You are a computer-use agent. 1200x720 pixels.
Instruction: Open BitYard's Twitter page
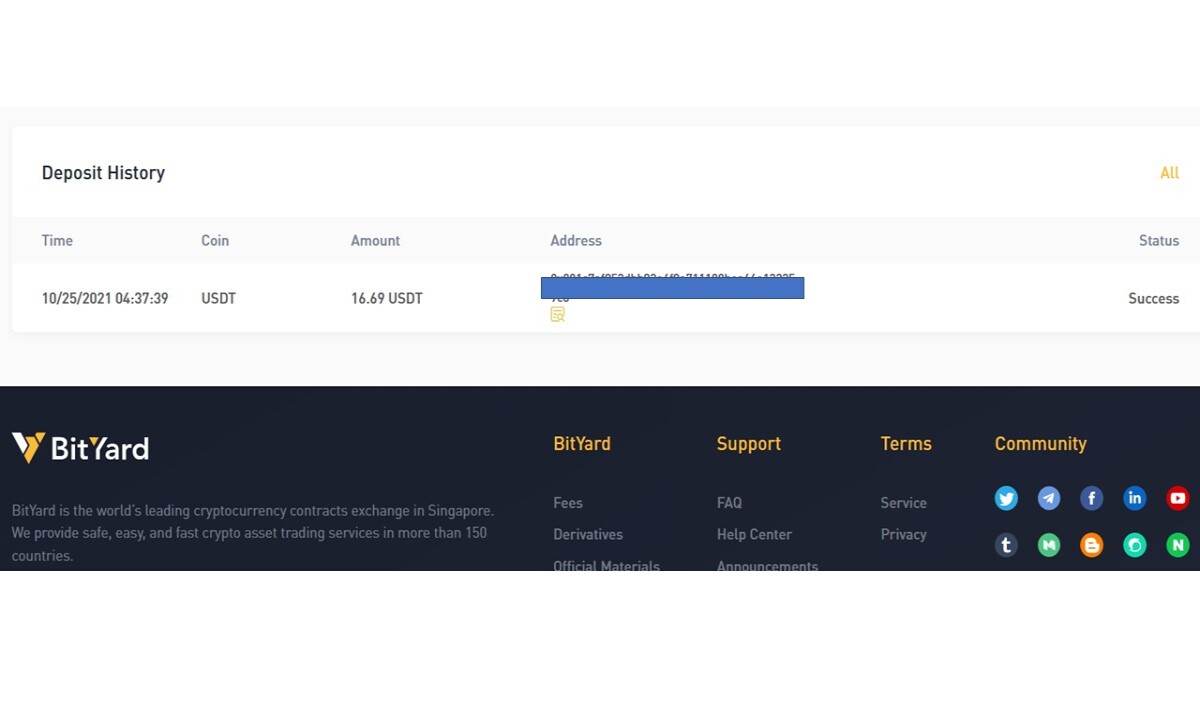coord(1006,498)
